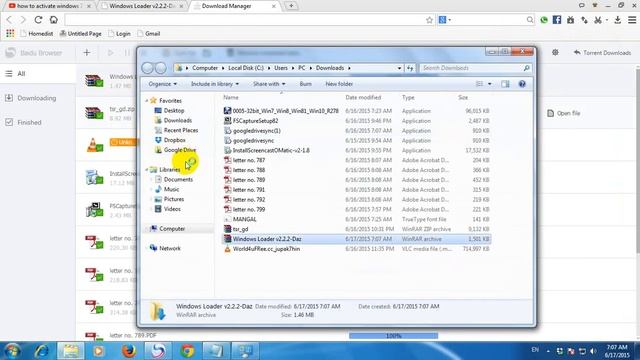Image resolution: width=640 pixels, height=360 pixels.
Task: Select Google Drive in Favorites
Action: point(175,150)
